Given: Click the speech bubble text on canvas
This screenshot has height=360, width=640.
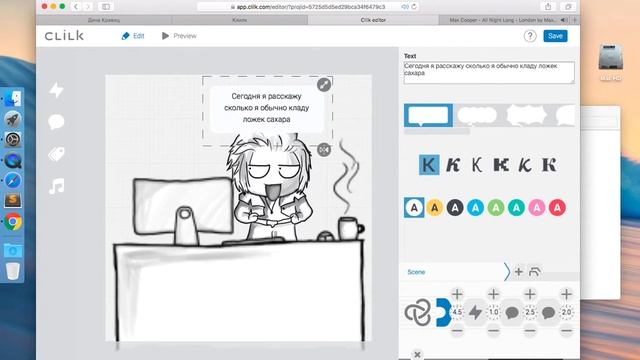Looking at the screenshot, I should click(x=267, y=108).
